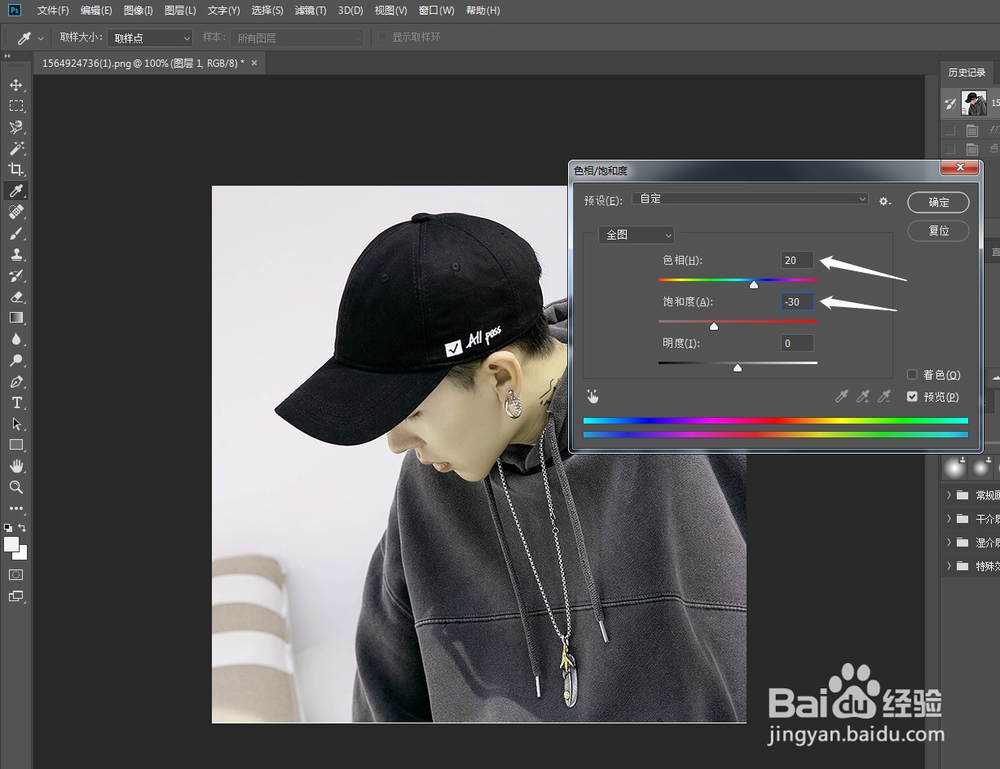
Task: Select the Clone Stamp tool
Action: (x=16, y=254)
